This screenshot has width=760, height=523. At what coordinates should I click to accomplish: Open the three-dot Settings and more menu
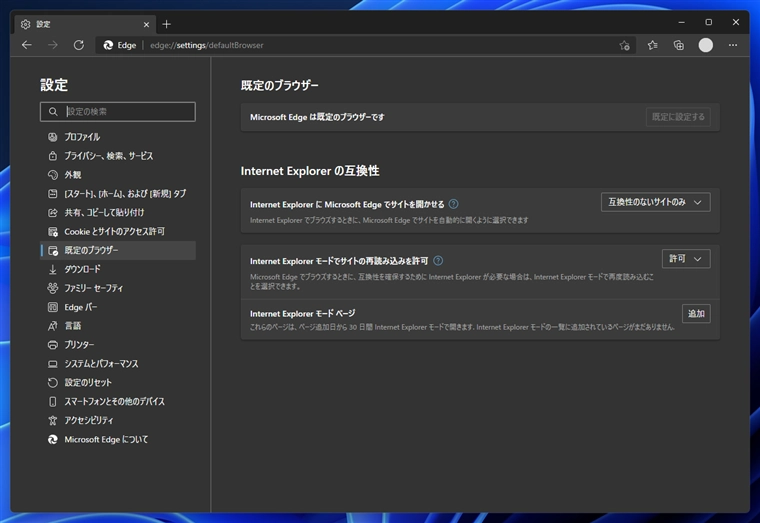click(733, 45)
